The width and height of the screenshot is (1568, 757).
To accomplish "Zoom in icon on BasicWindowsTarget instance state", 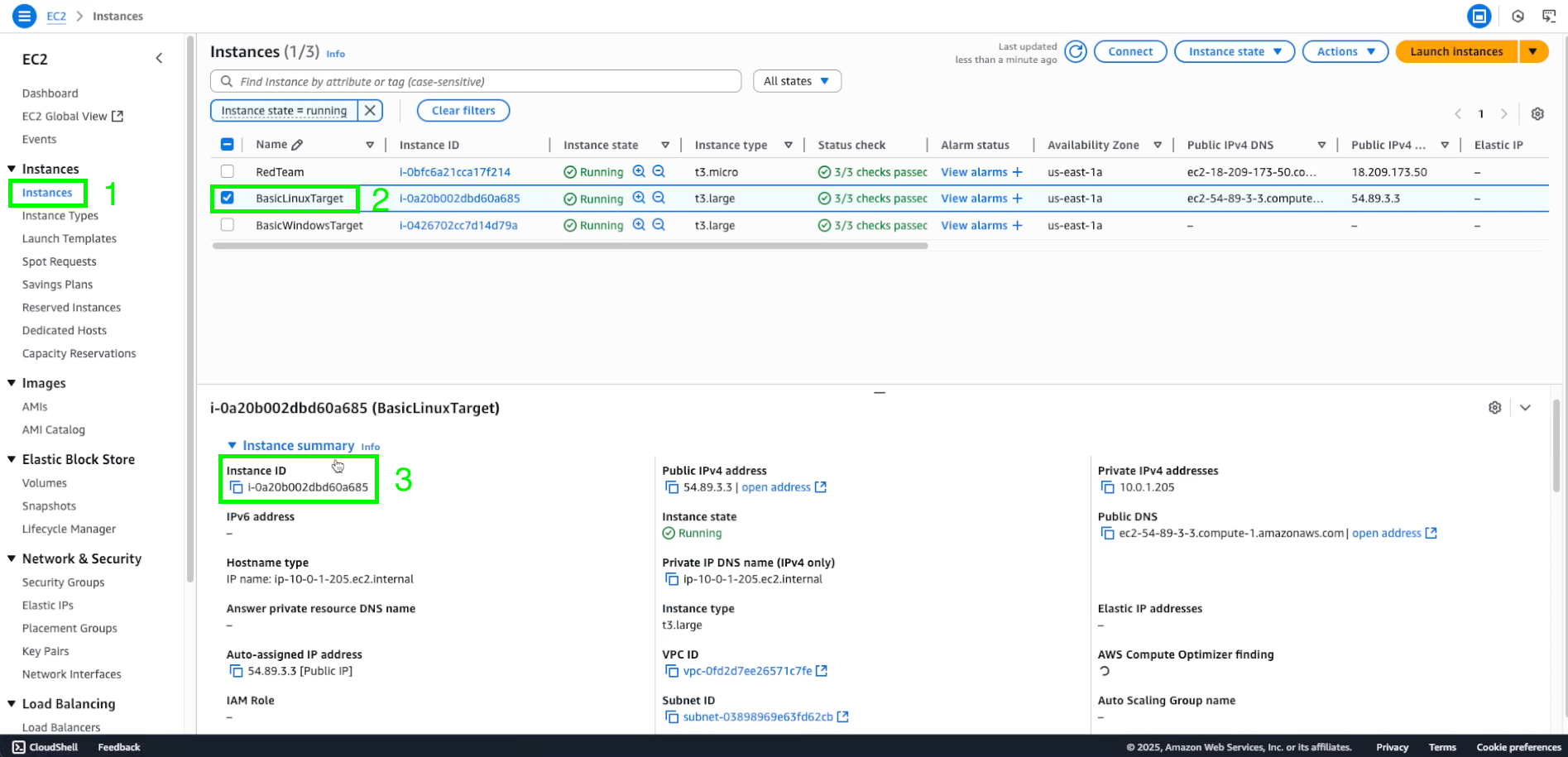I will pyautogui.click(x=639, y=224).
